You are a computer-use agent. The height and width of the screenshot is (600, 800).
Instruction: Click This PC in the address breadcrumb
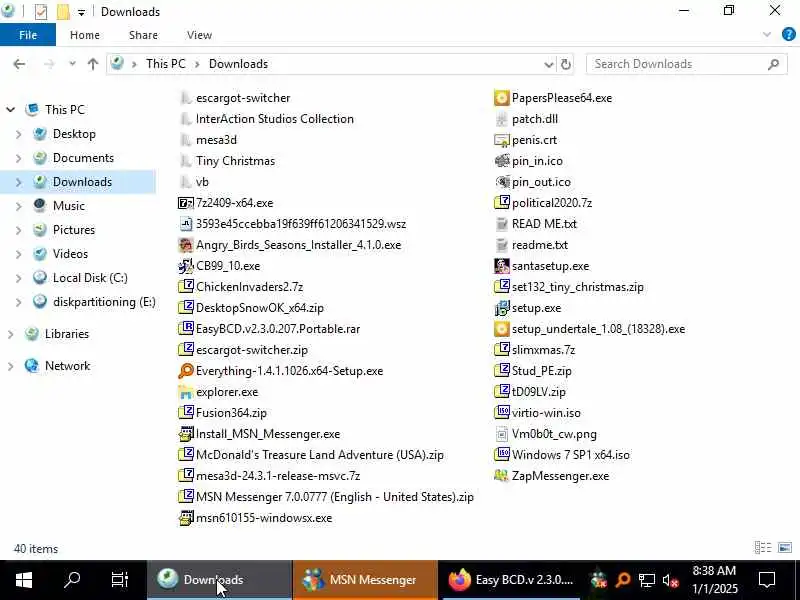165,64
